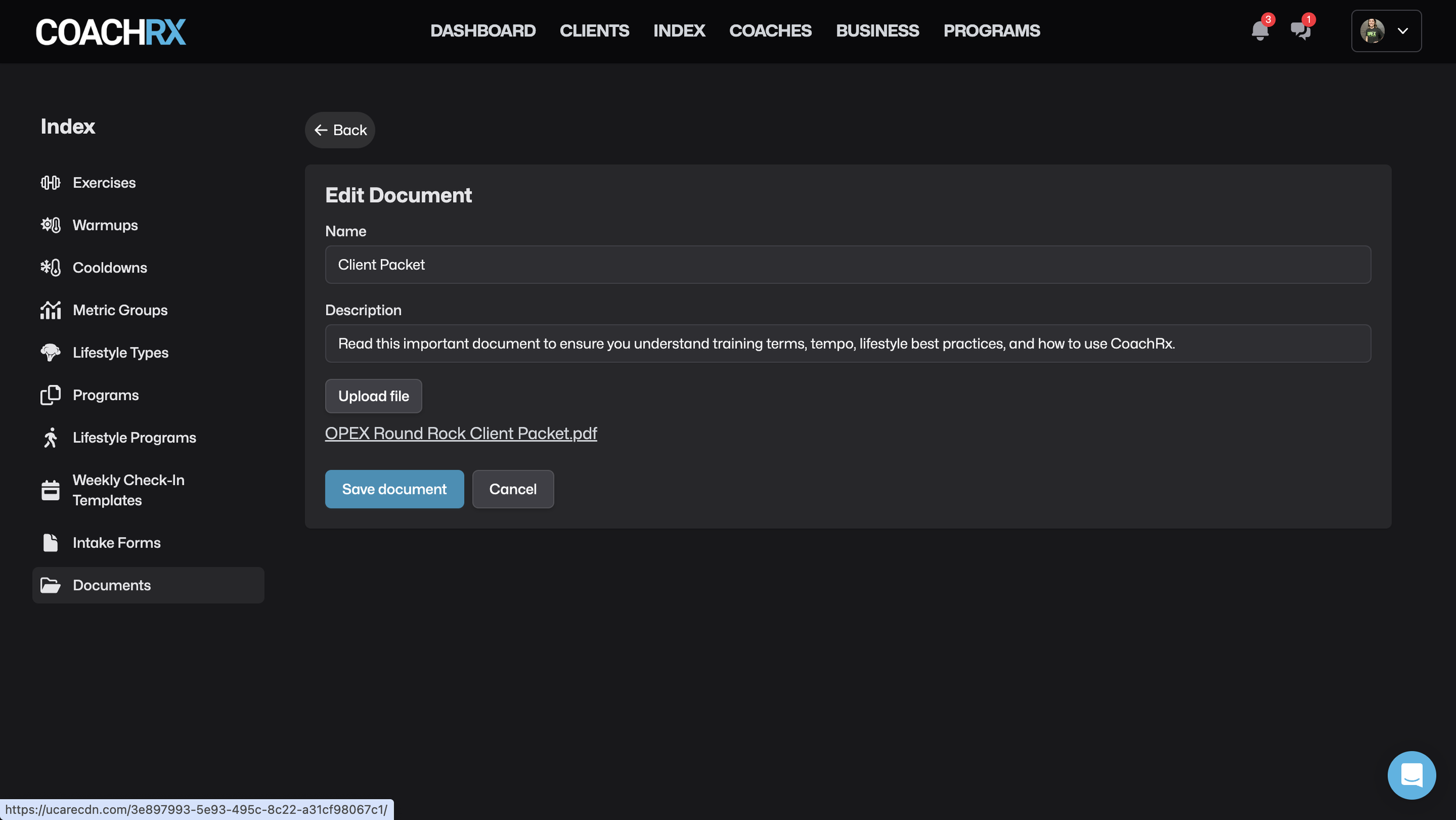Open the CLIENTS top menu

pos(594,31)
